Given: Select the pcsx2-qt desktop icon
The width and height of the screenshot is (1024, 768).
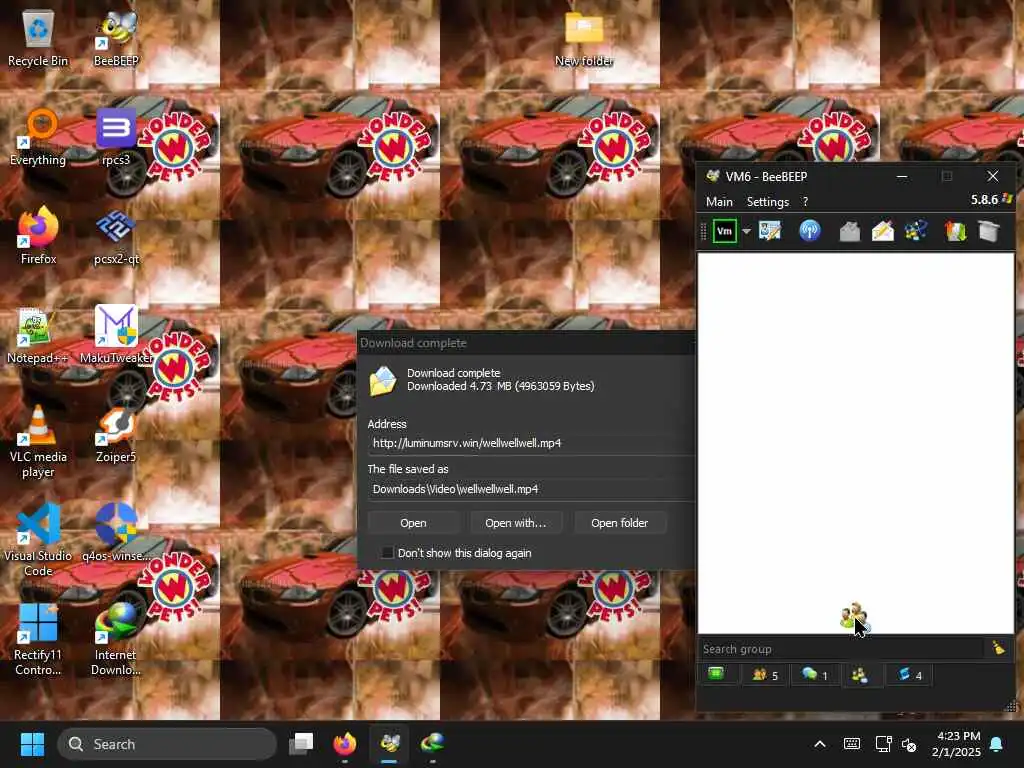Looking at the screenshot, I should (x=116, y=236).
